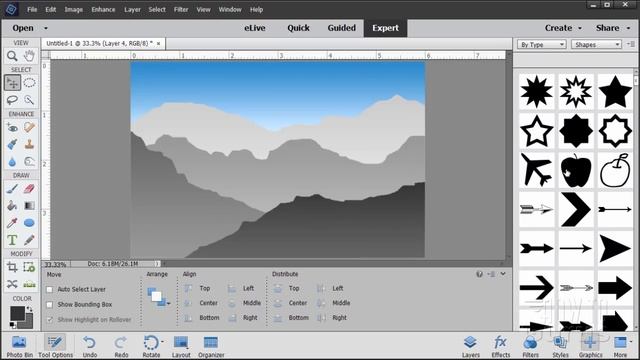640x360 pixels.
Task: Distribute Center in the Distribute group
Action: [x=291, y=303]
